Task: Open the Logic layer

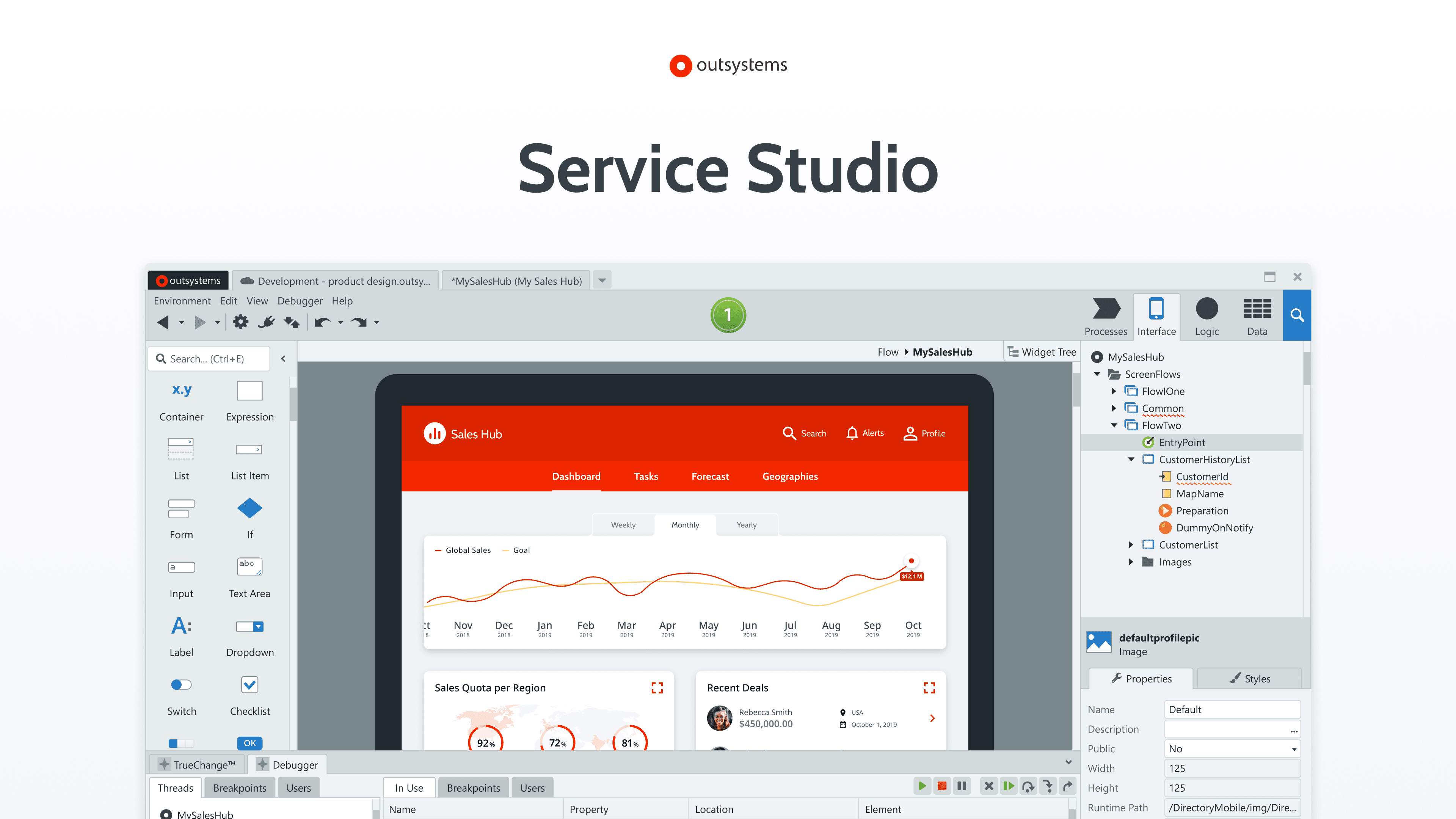Action: tap(1207, 317)
